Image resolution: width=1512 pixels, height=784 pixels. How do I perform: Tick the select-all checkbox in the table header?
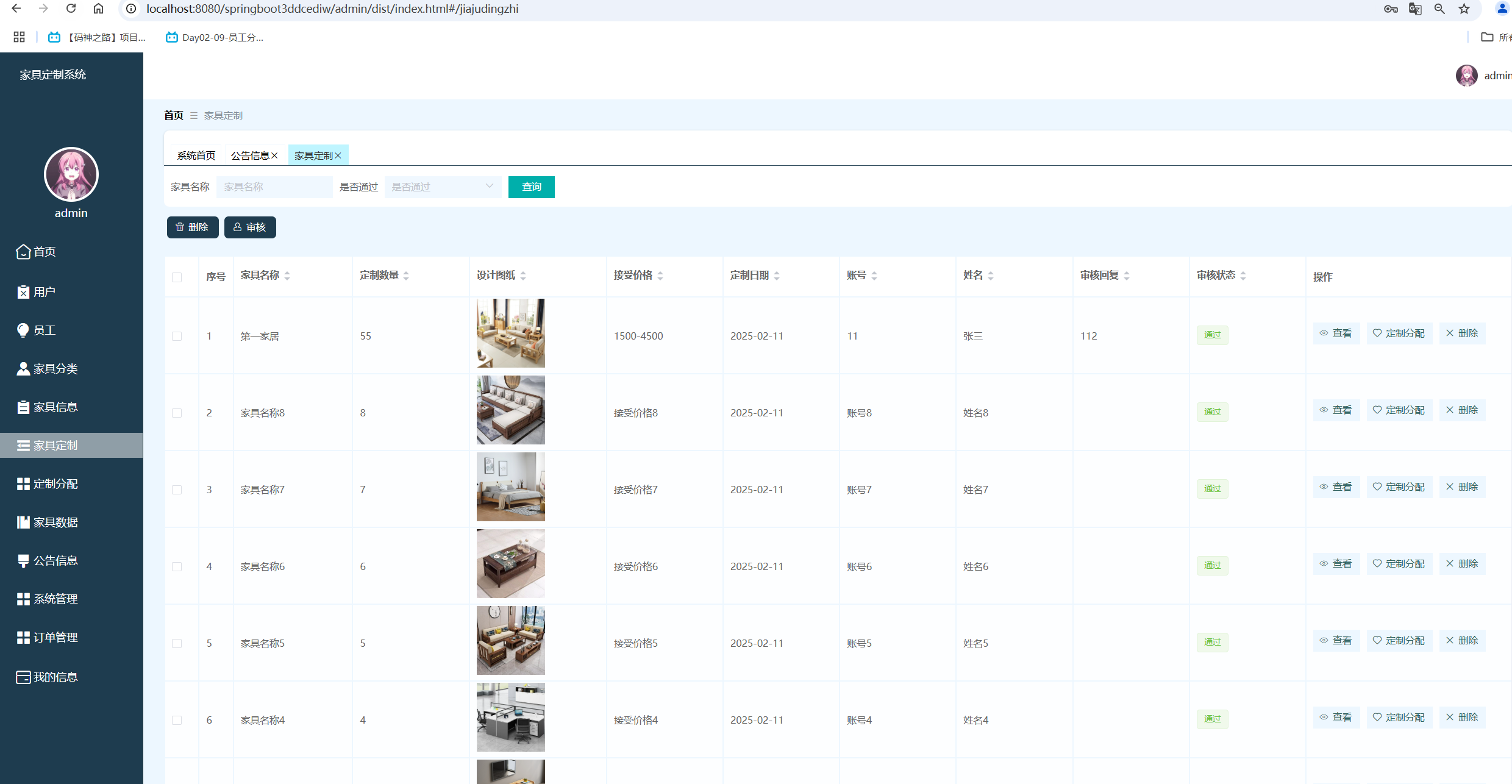177,277
